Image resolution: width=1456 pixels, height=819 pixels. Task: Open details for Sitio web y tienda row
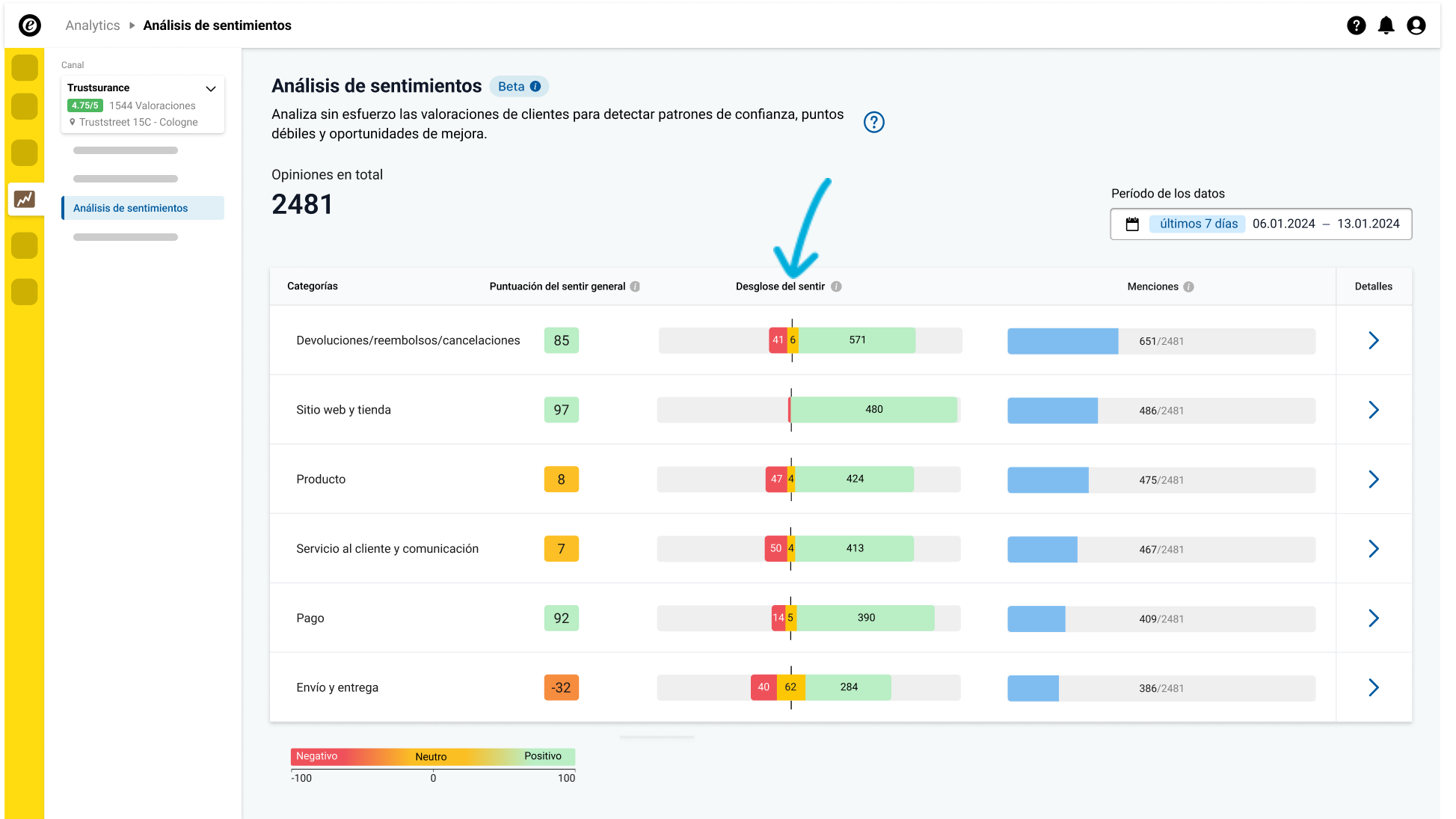click(x=1374, y=410)
